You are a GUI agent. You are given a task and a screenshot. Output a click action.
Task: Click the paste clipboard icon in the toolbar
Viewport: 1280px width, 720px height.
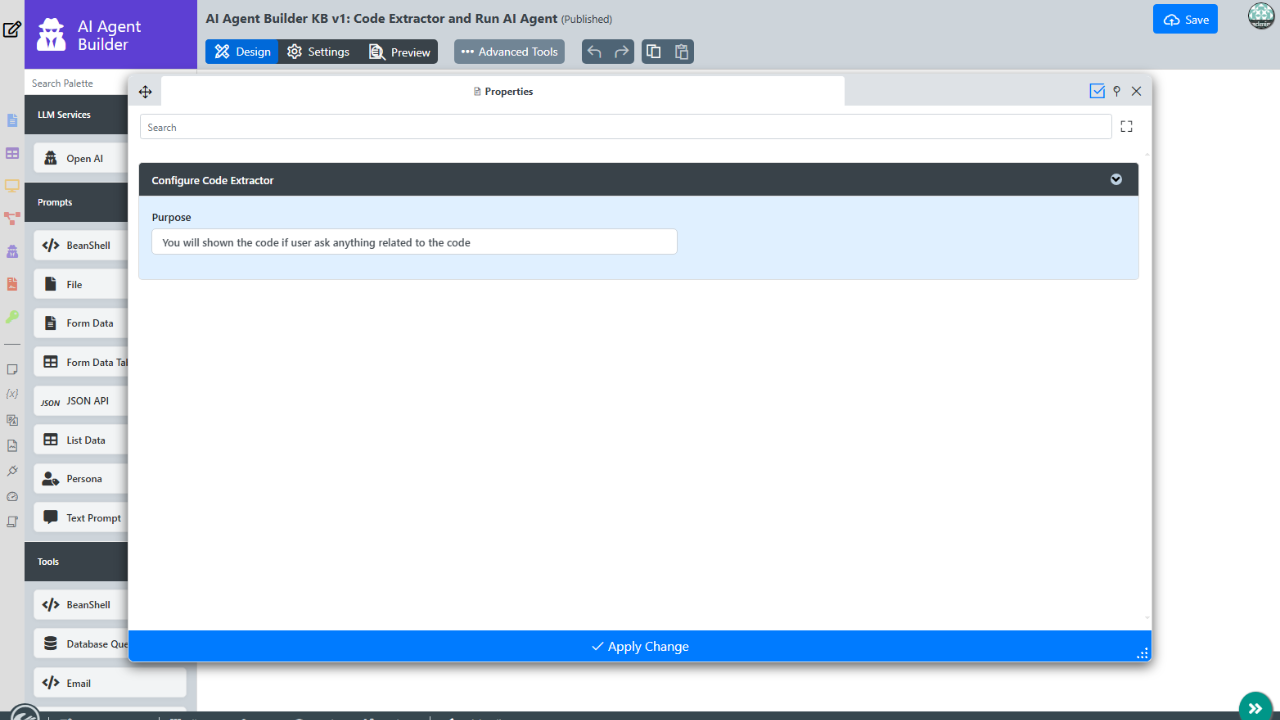click(681, 52)
